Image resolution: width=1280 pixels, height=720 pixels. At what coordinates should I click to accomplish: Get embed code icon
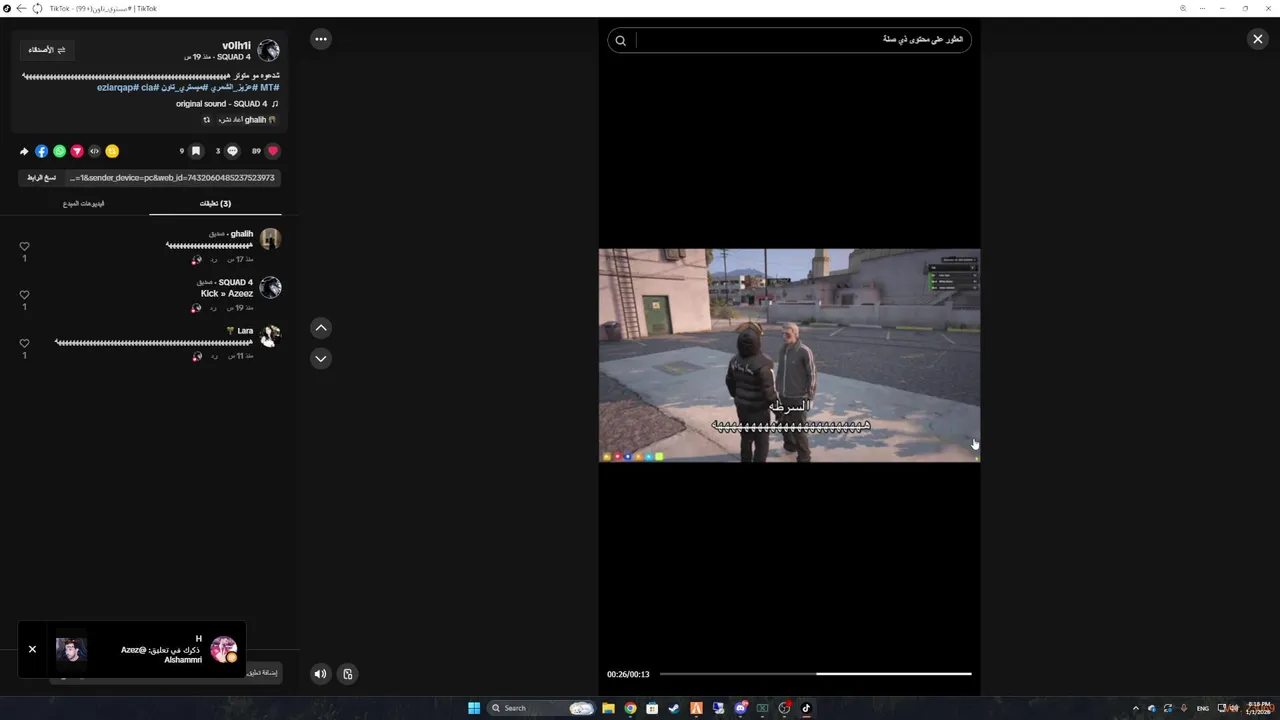(x=95, y=151)
